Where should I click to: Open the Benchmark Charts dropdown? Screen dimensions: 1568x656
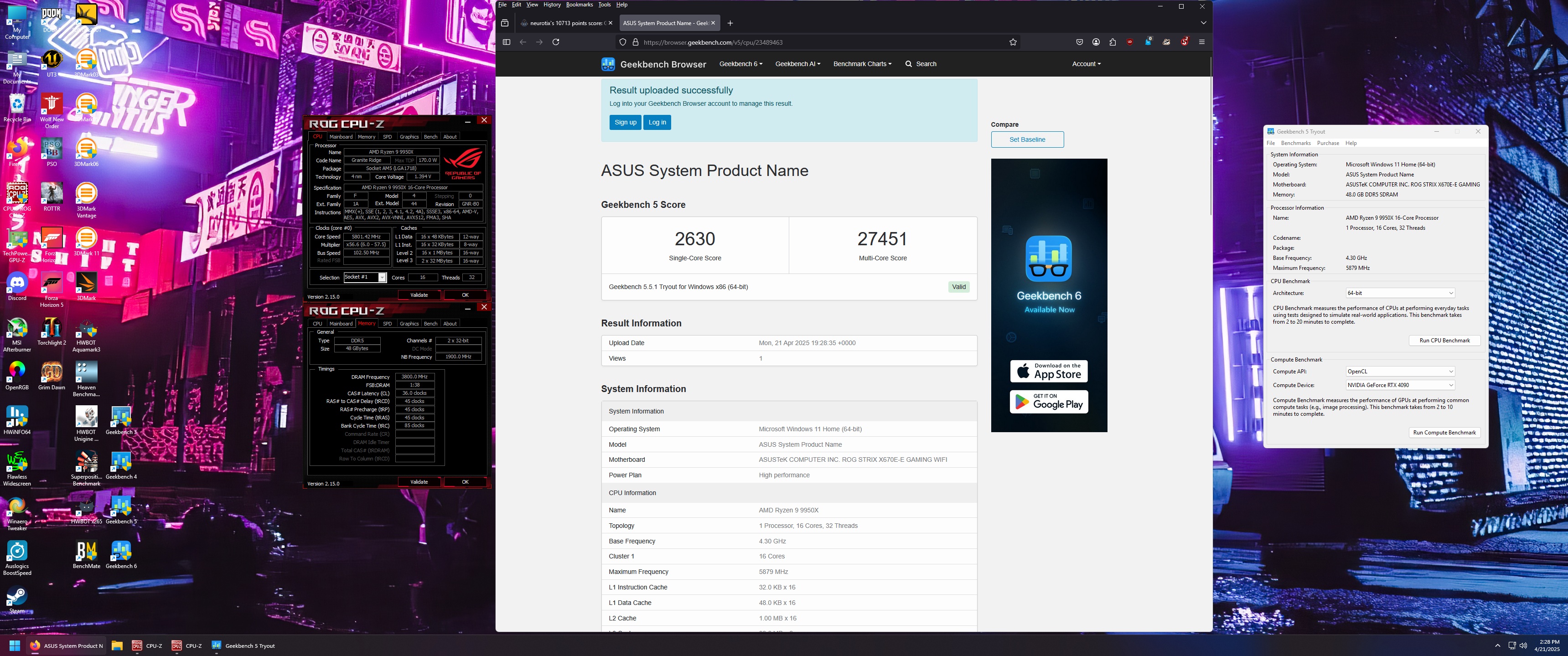point(862,64)
